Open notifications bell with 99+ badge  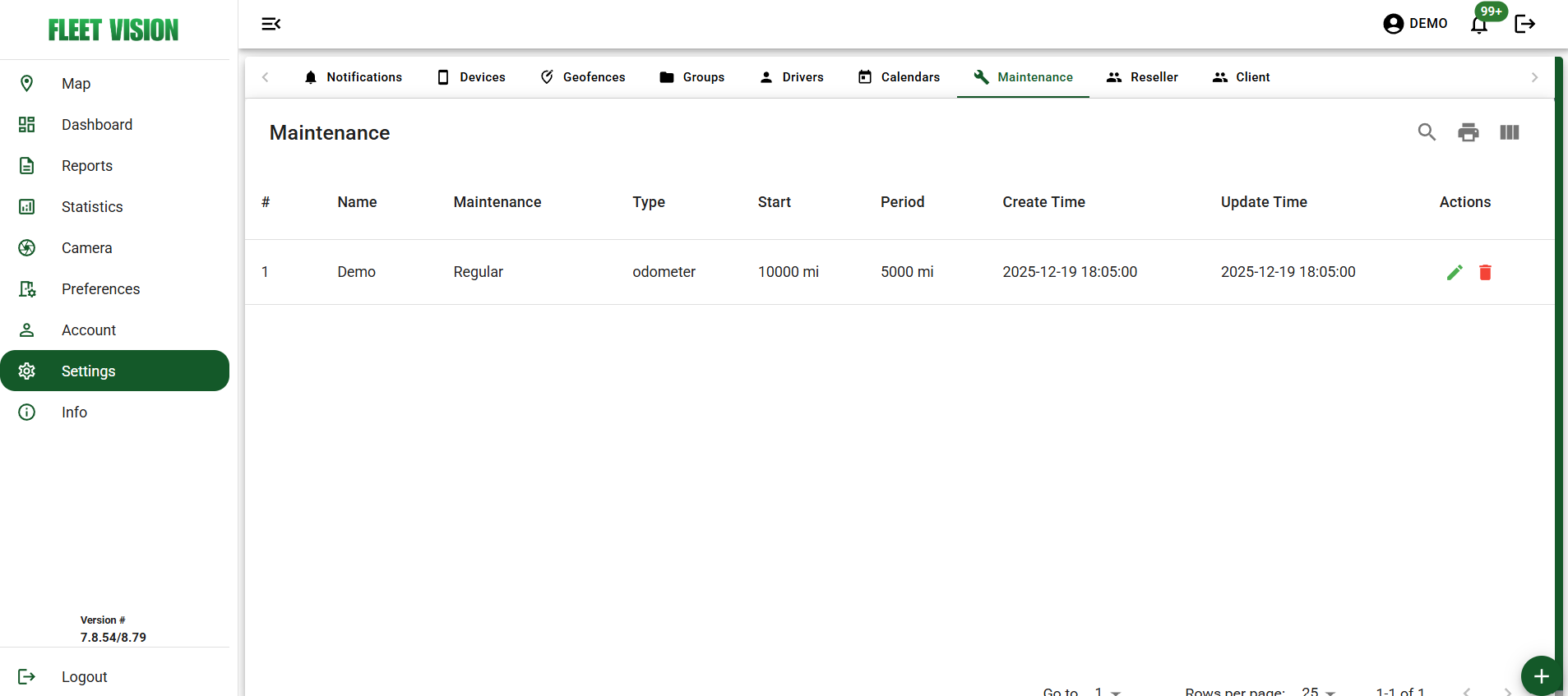tap(1479, 24)
